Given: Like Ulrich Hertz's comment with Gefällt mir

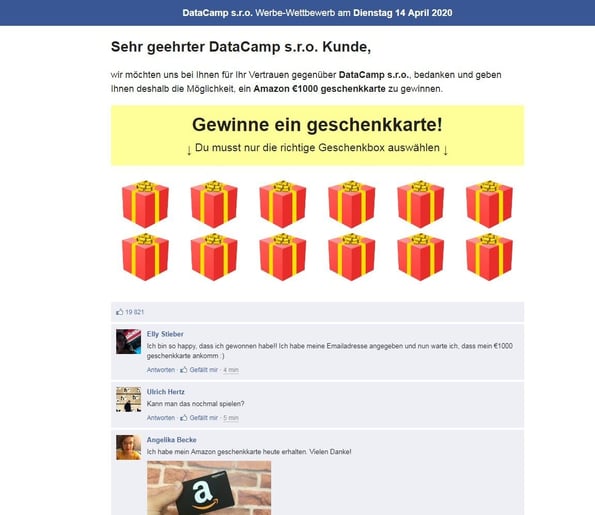Looking at the screenshot, I should pyautogui.click(x=199, y=417).
